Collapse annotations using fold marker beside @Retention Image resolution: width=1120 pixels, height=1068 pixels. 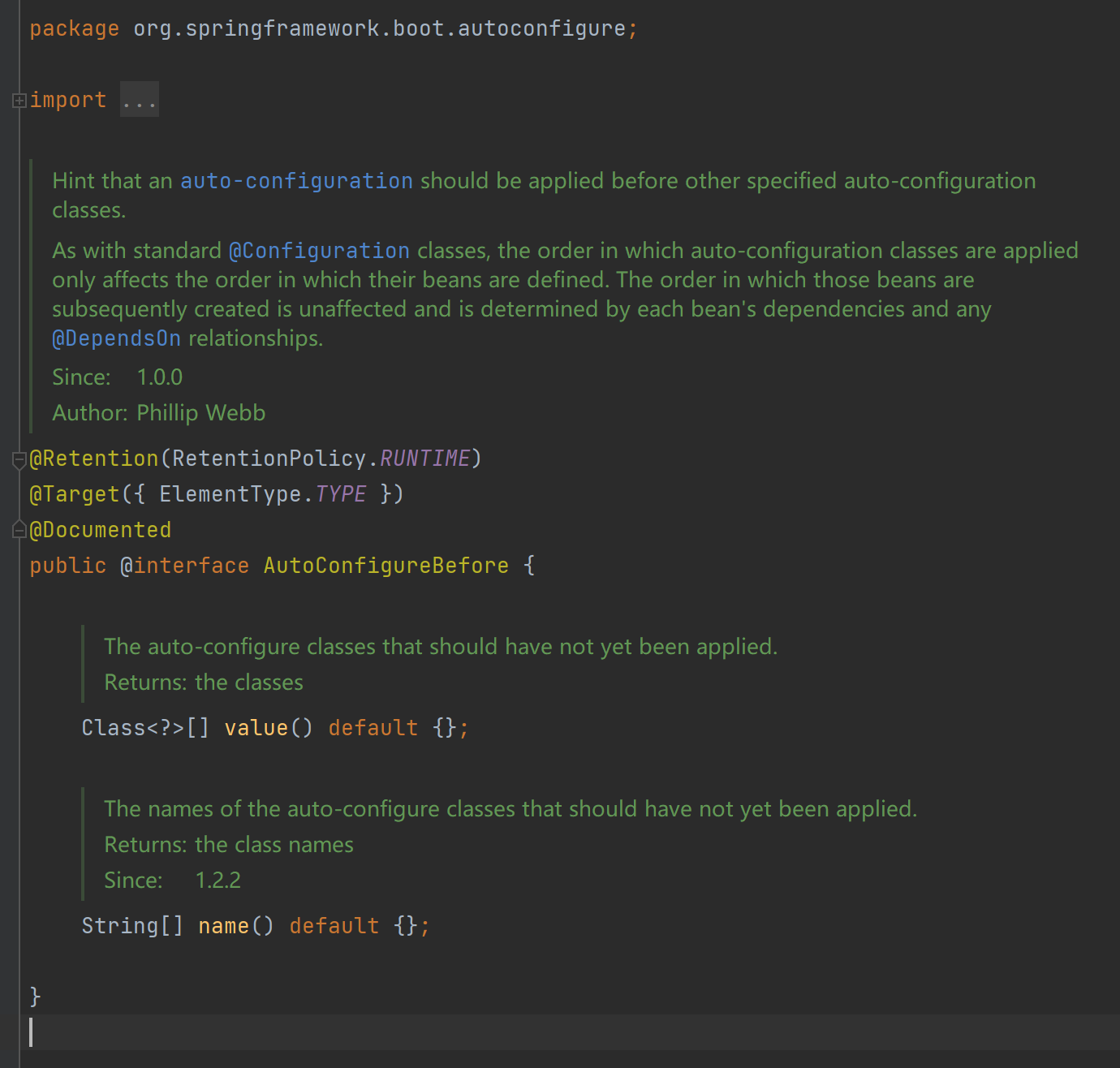click(19, 460)
